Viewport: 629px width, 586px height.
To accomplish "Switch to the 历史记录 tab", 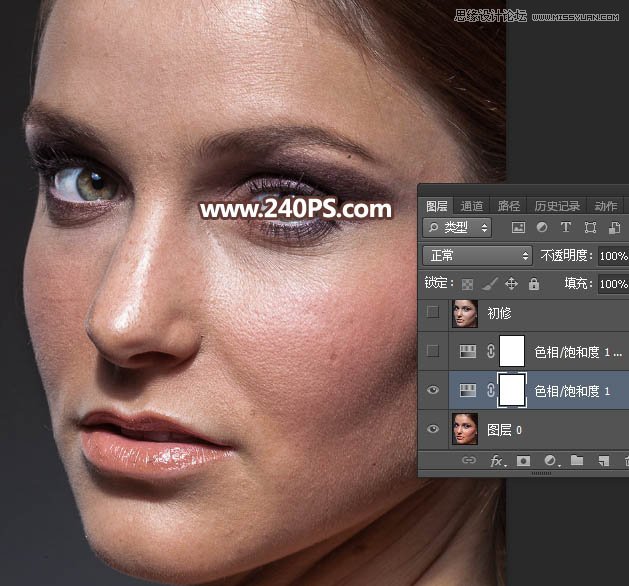I will 557,206.
